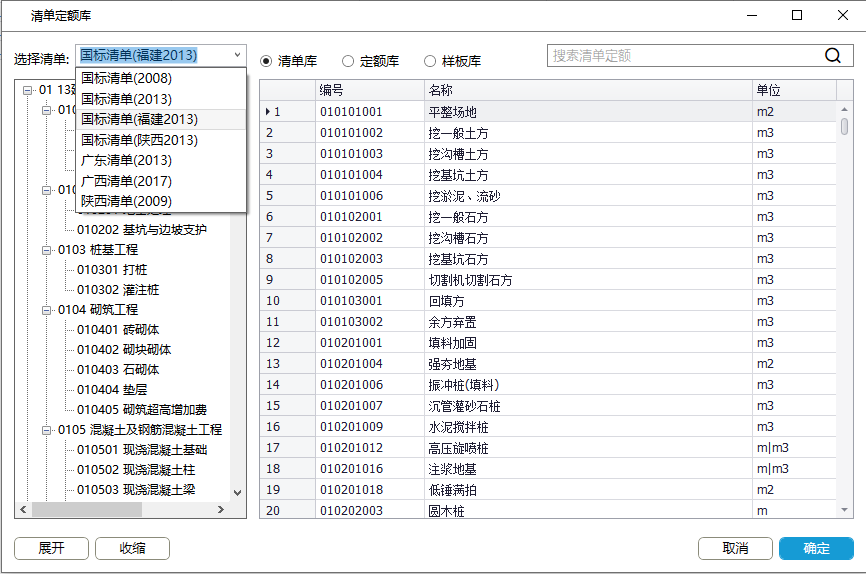Choose 国标清单(福建2013) in the dropdown list
This screenshot has height=574, width=866.
(161, 119)
